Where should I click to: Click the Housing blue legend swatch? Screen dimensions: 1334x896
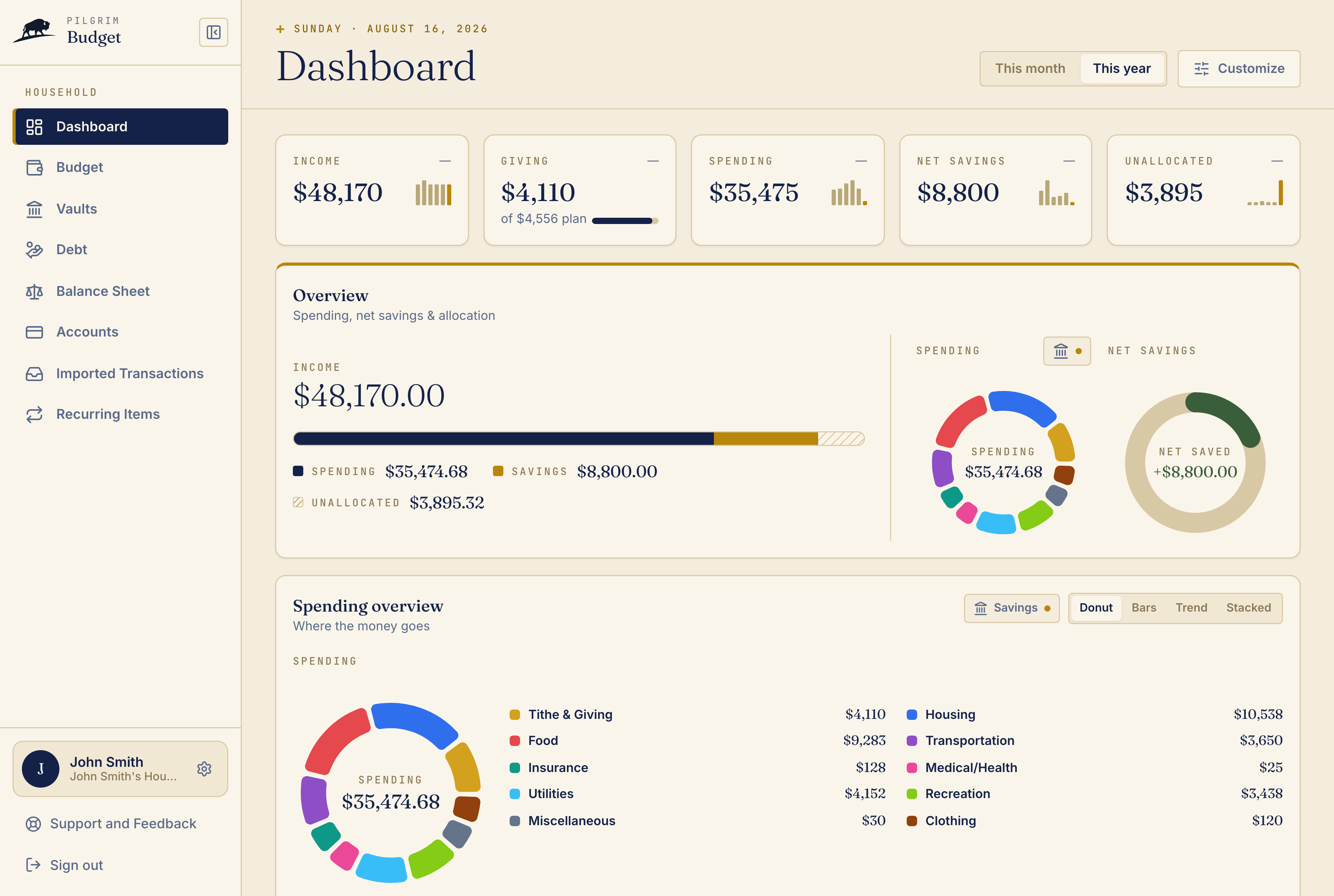(x=912, y=714)
